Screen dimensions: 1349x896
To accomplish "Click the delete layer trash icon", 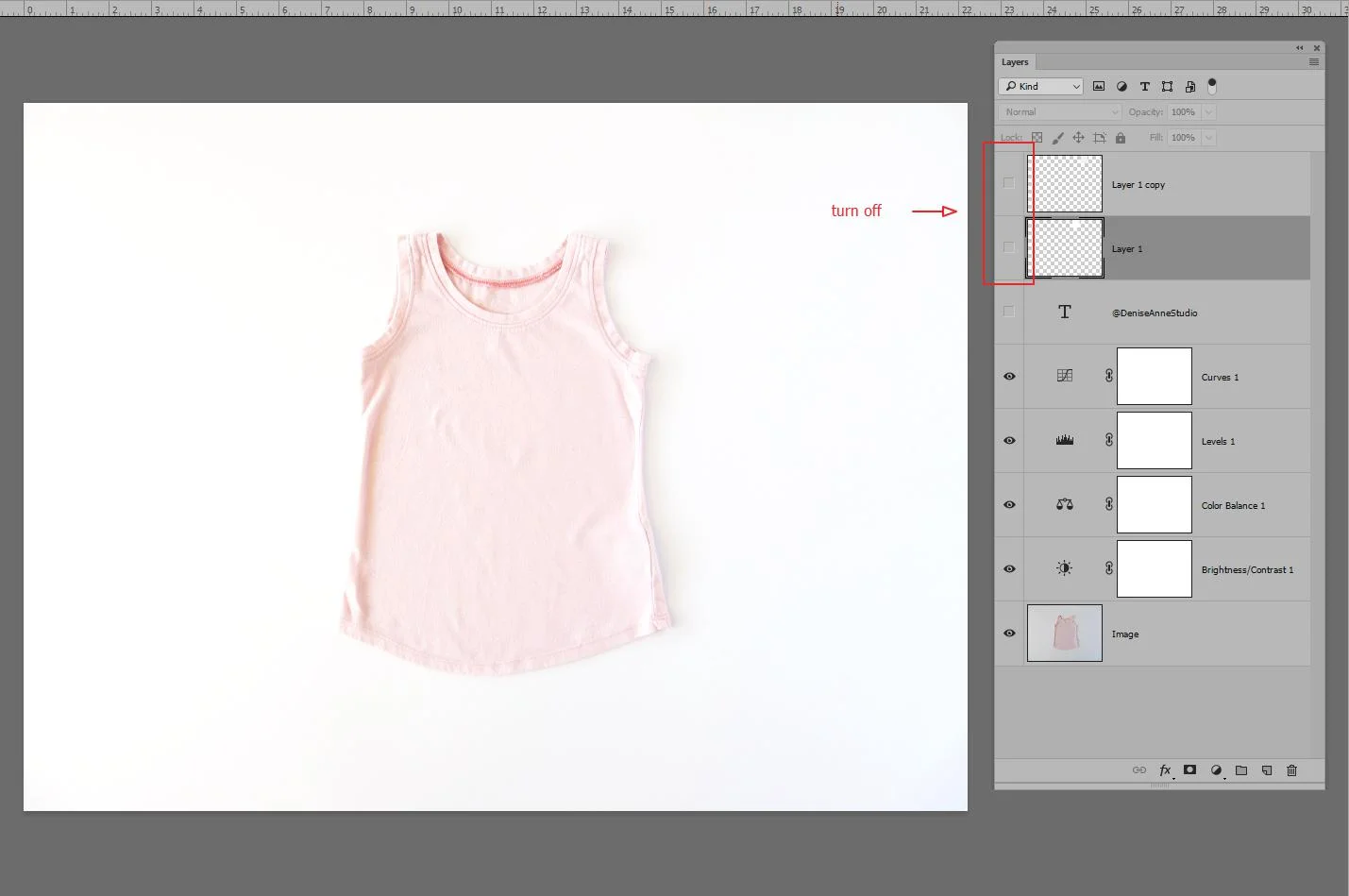I will tap(1291, 770).
